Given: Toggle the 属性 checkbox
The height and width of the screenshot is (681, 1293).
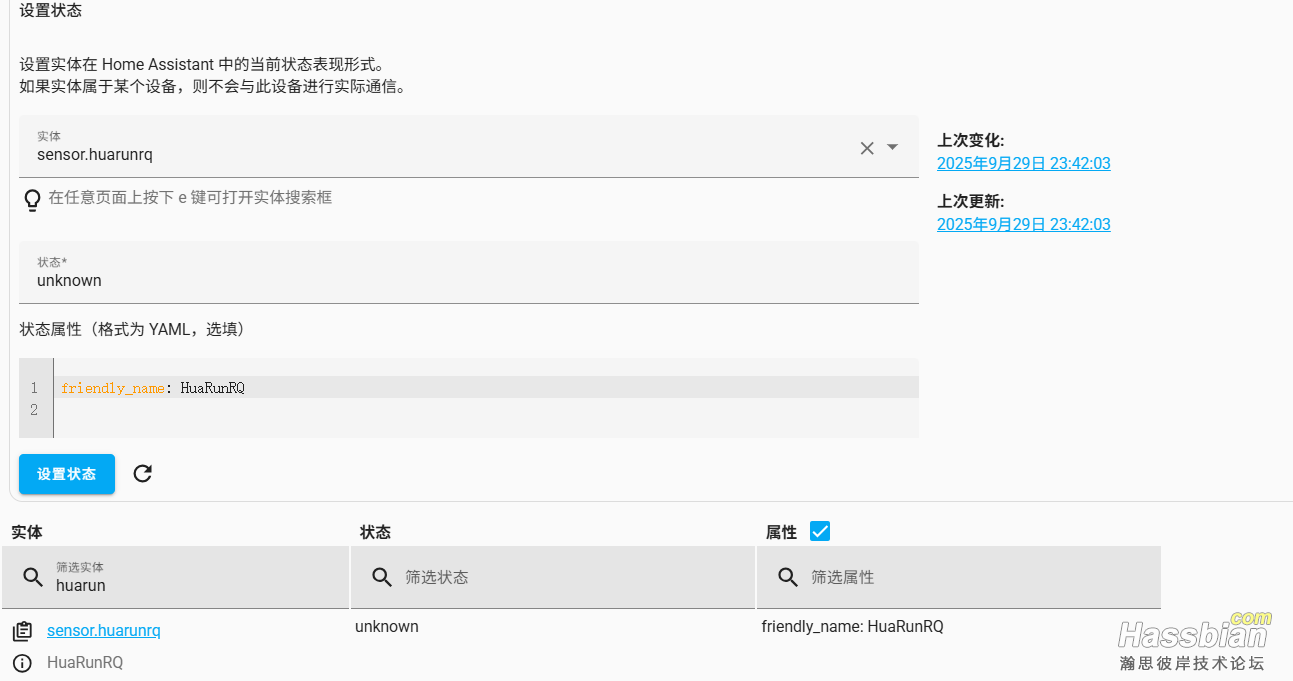Looking at the screenshot, I should click(820, 532).
